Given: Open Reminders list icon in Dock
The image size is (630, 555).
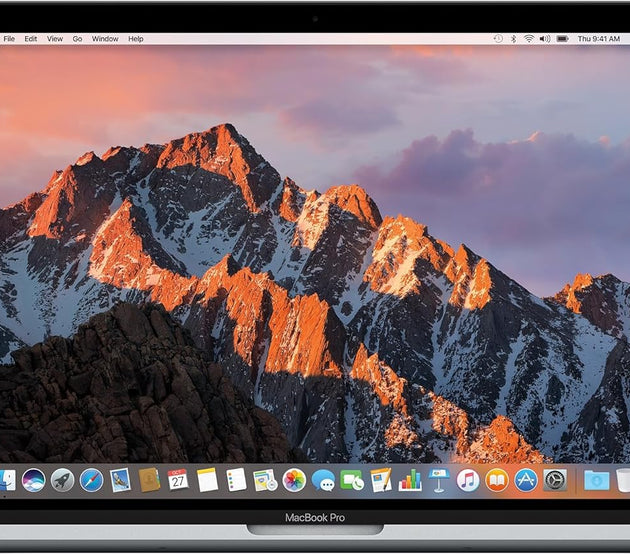Looking at the screenshot, I should pyautogui.click(x=236, y=480).
